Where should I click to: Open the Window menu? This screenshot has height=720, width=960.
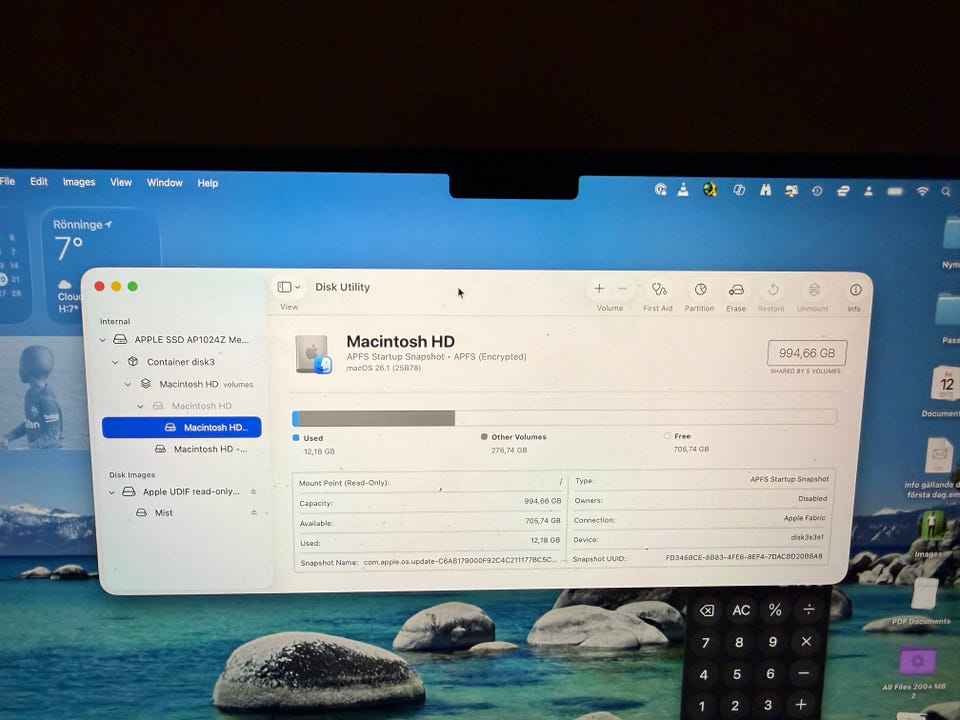pyautogui.click(x=165, y=183)
